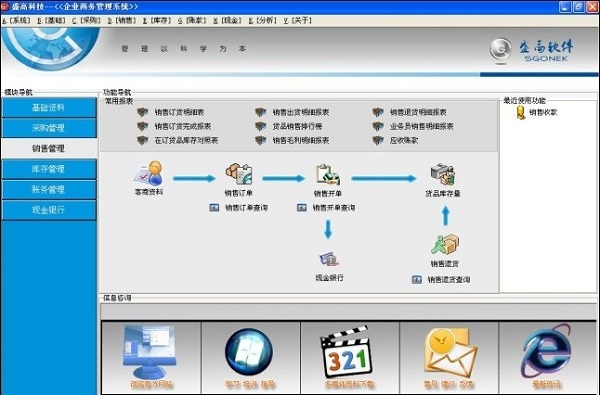Open the 销售退货 returns icon
Image resolution: width=600 pixels, height=395 pixels.
click(445, 245)
